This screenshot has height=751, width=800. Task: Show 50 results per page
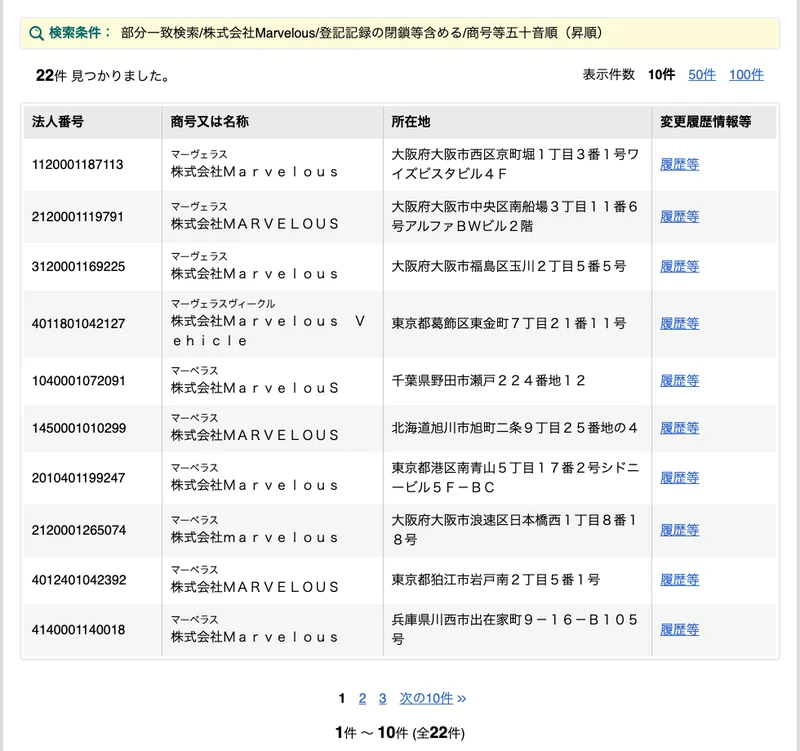tap(702, 75)
